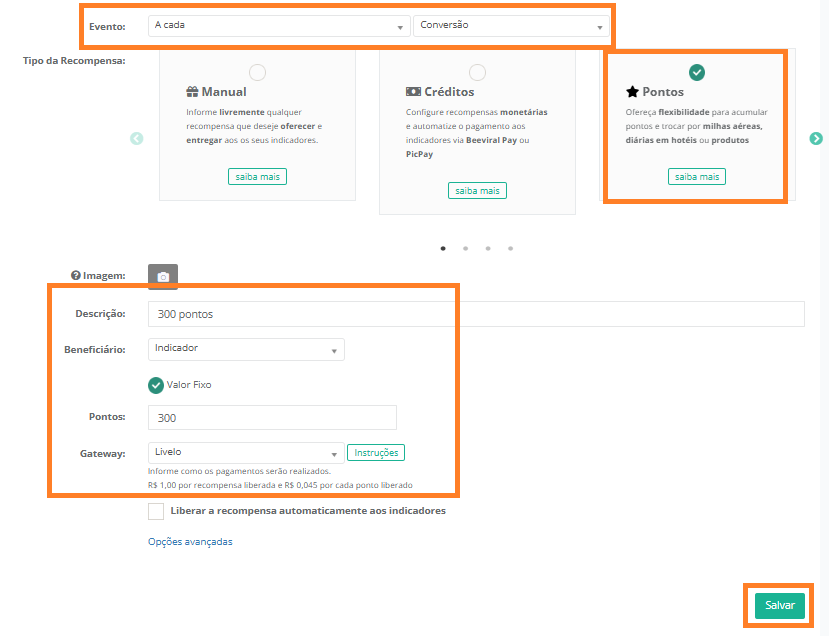The height and width of the screenshot is (636, 829).
Task: Advance reward type carousel with right arrow
Action: click(816, 139)
